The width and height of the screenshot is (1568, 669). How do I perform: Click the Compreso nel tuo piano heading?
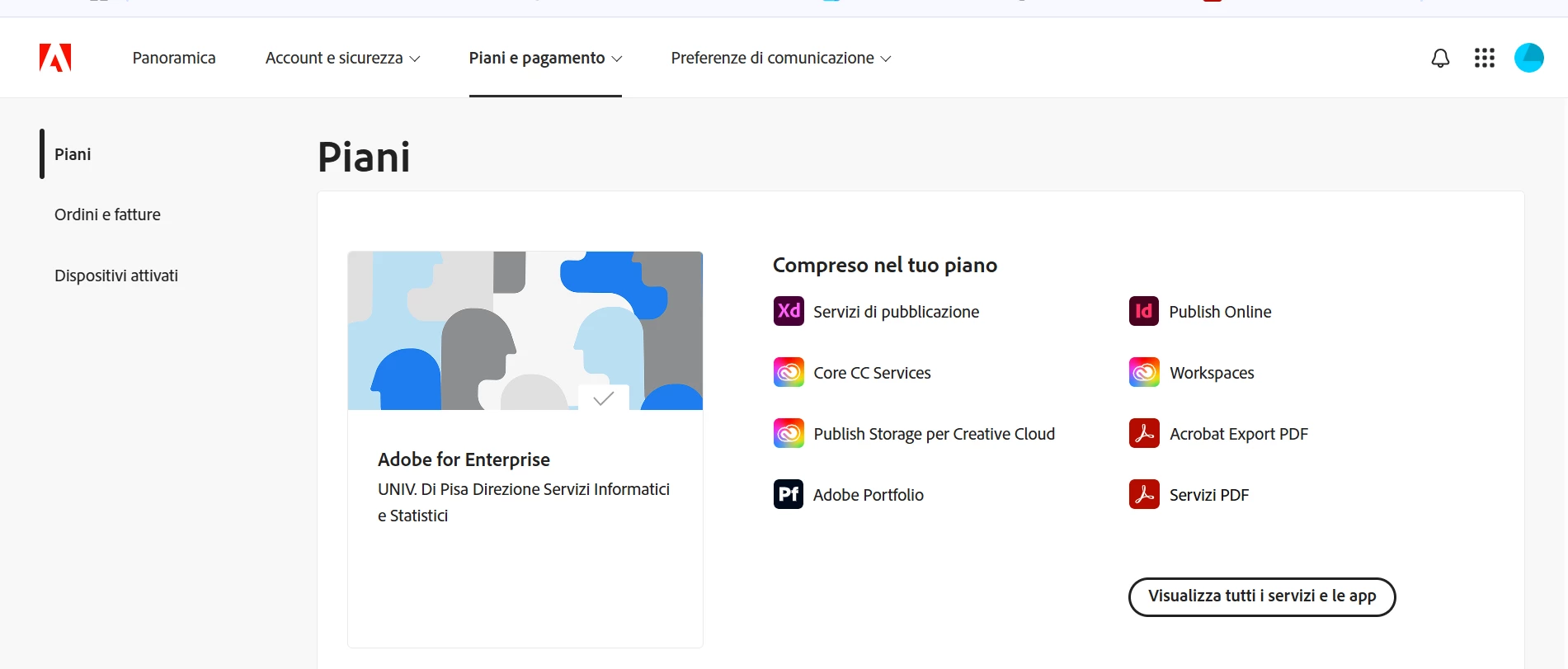tap(885, 265)
